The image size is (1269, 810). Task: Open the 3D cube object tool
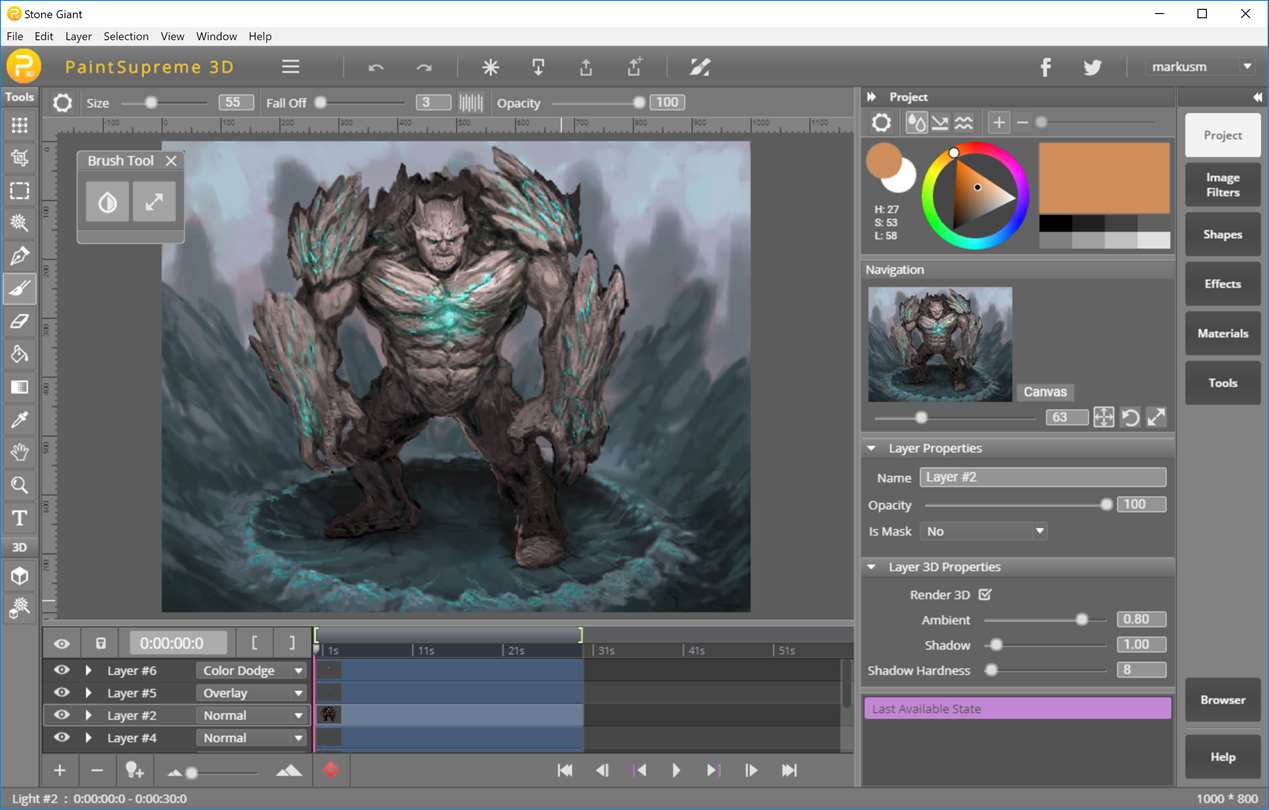point(19,577)
